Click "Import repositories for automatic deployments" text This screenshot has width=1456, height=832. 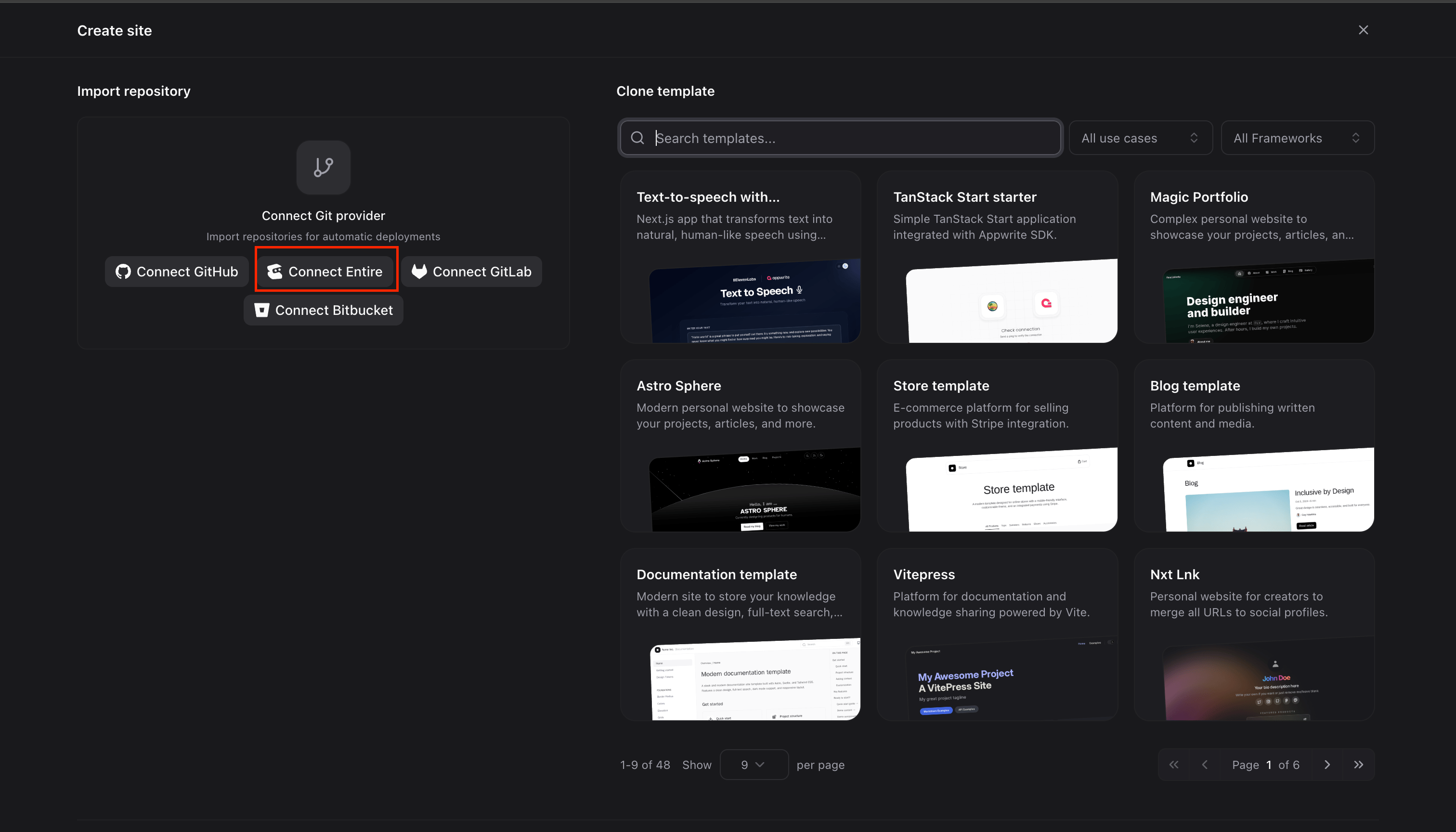324,236
